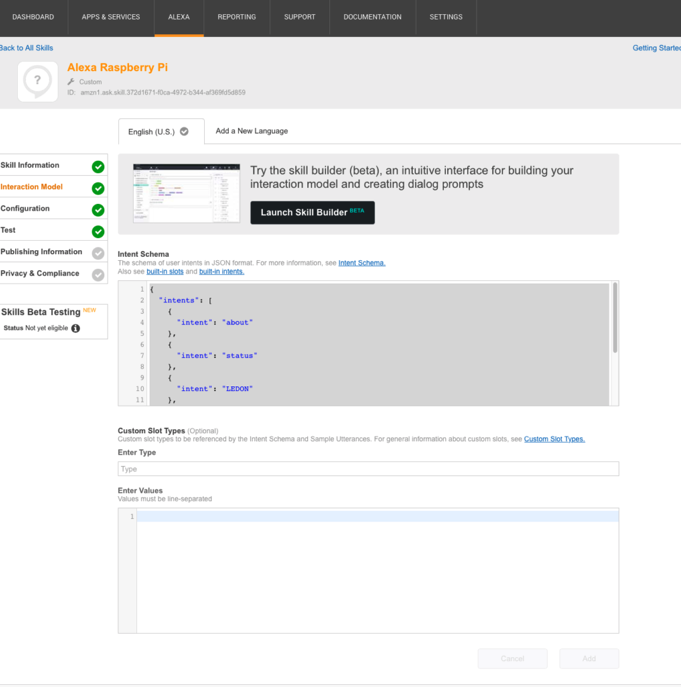Click the gray checkmark beside Publishing Information
681x687 pixels.
(x=98, y=253)
